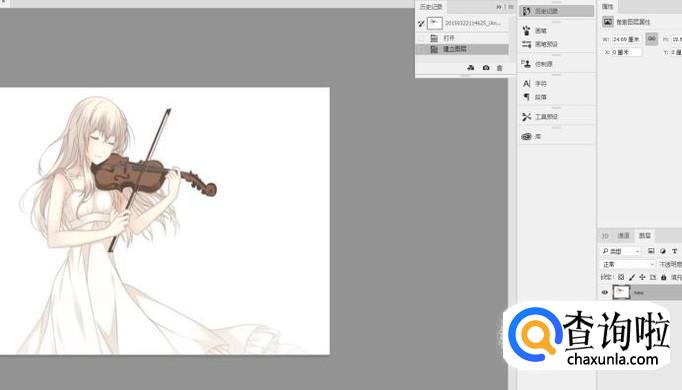Open the layer filter type dropdown
The height and width of the screenshot is (390, 682).
tap(621, 251)
